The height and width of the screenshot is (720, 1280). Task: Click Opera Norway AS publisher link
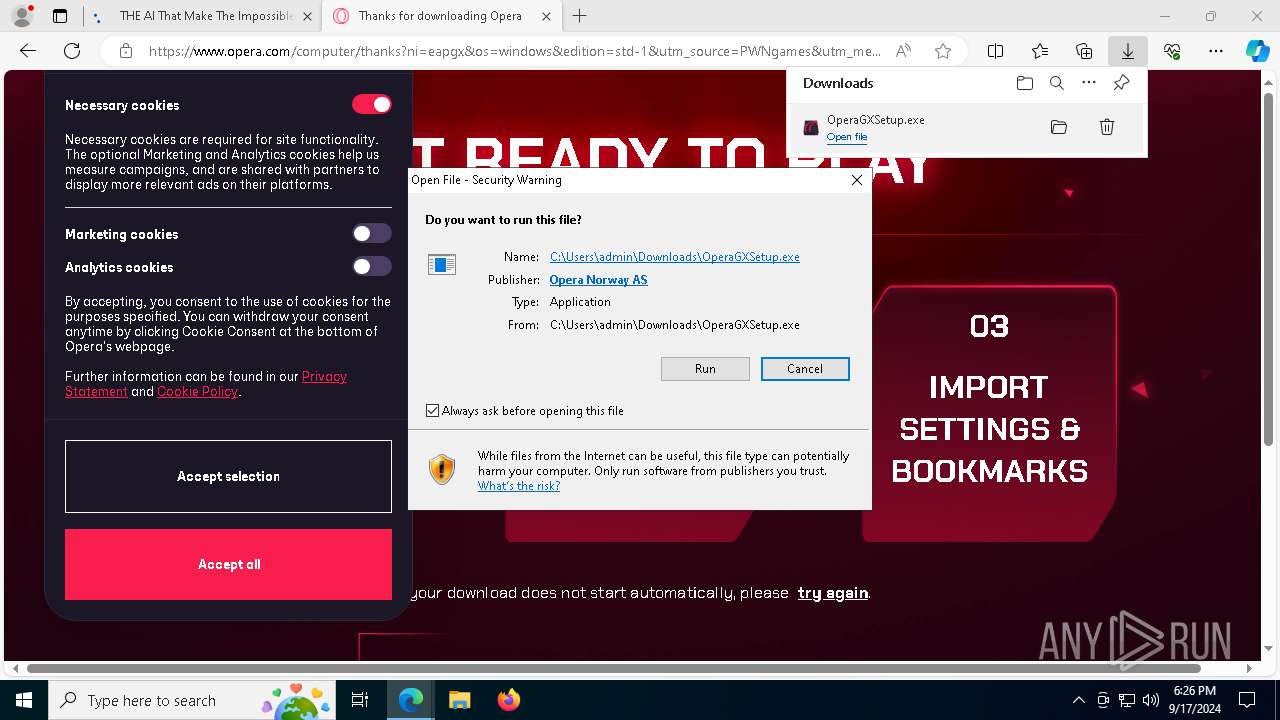pos(598,280)
